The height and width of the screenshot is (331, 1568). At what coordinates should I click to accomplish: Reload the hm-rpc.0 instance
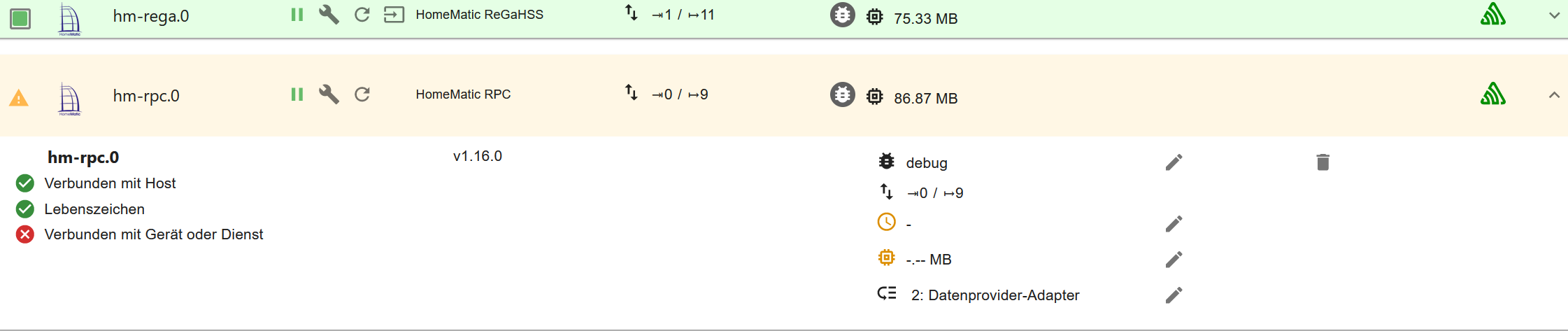(362, 94)
